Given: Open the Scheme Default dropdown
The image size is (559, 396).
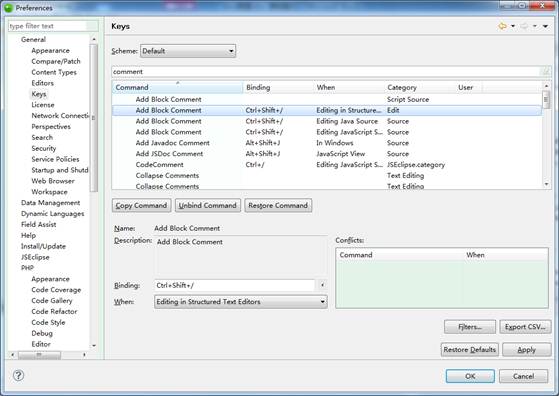Looking at the screenshot, I should [188, 51].
